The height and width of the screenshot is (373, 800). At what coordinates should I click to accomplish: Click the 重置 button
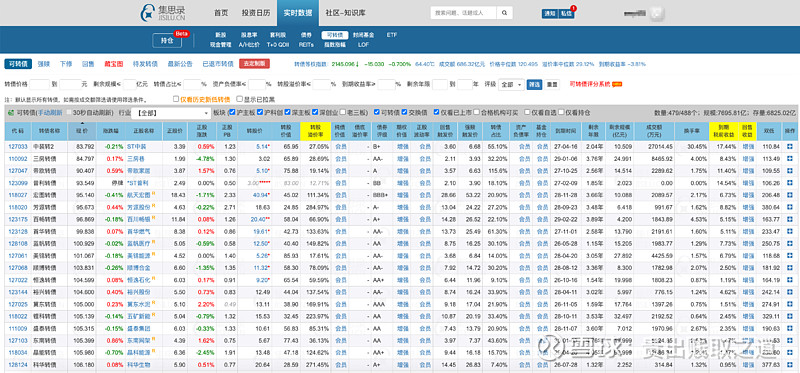point(552,84)
